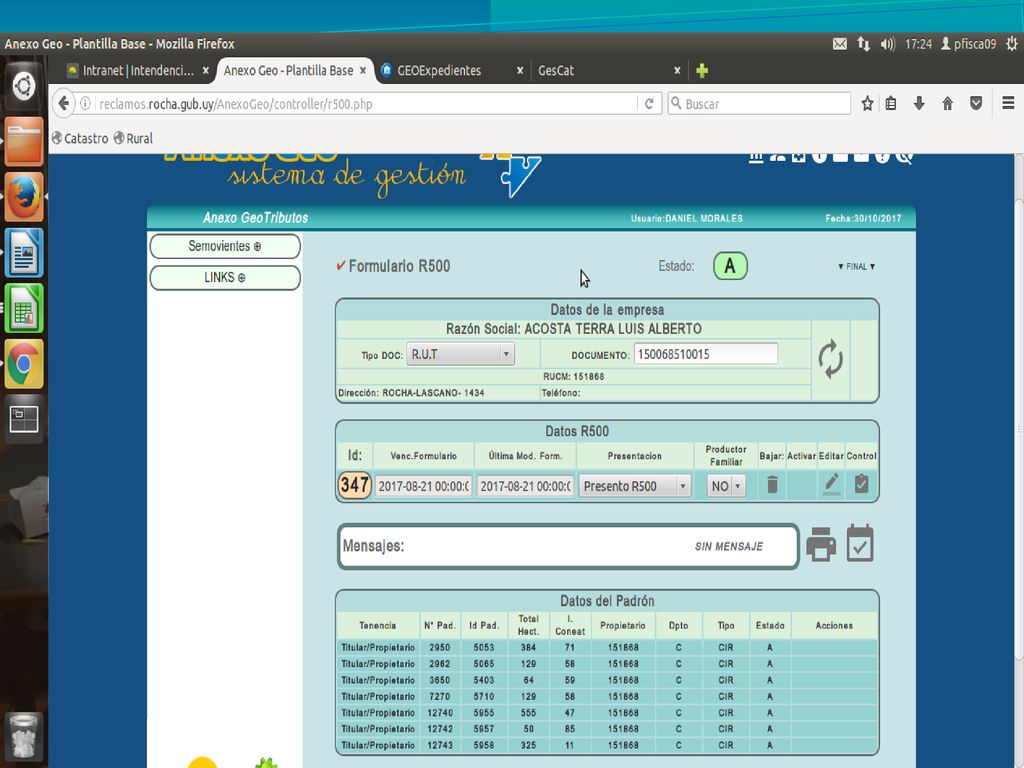
Task: Close the Intranet Intendencia tab
Action: coord(206,71)
